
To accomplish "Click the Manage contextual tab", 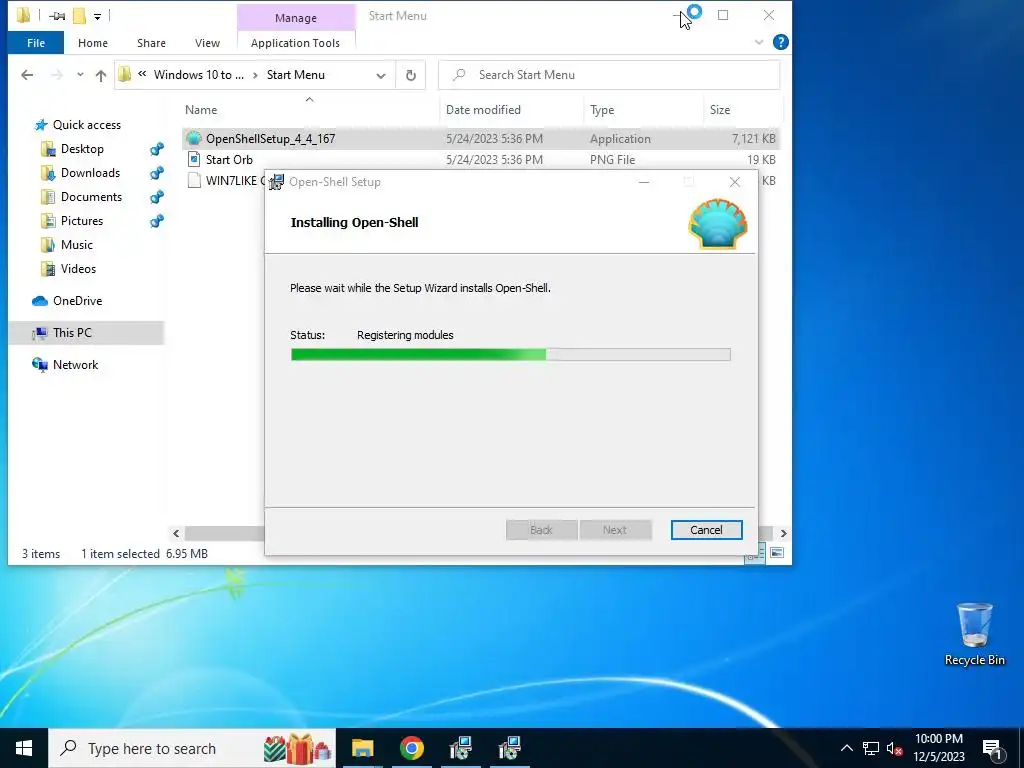I will 296,18.
